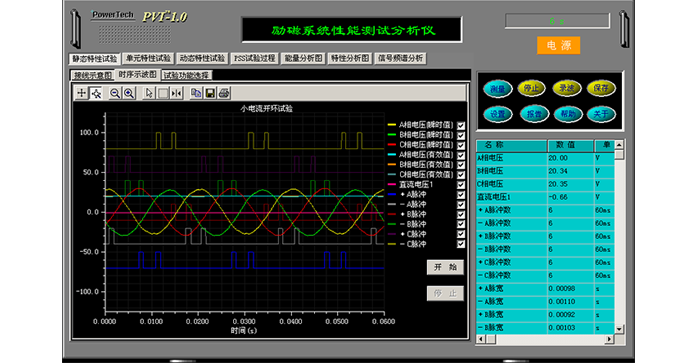Screen dimensions: 700x363
Task: Click the orange 电源 power button
Action: [x=558, y=45]
